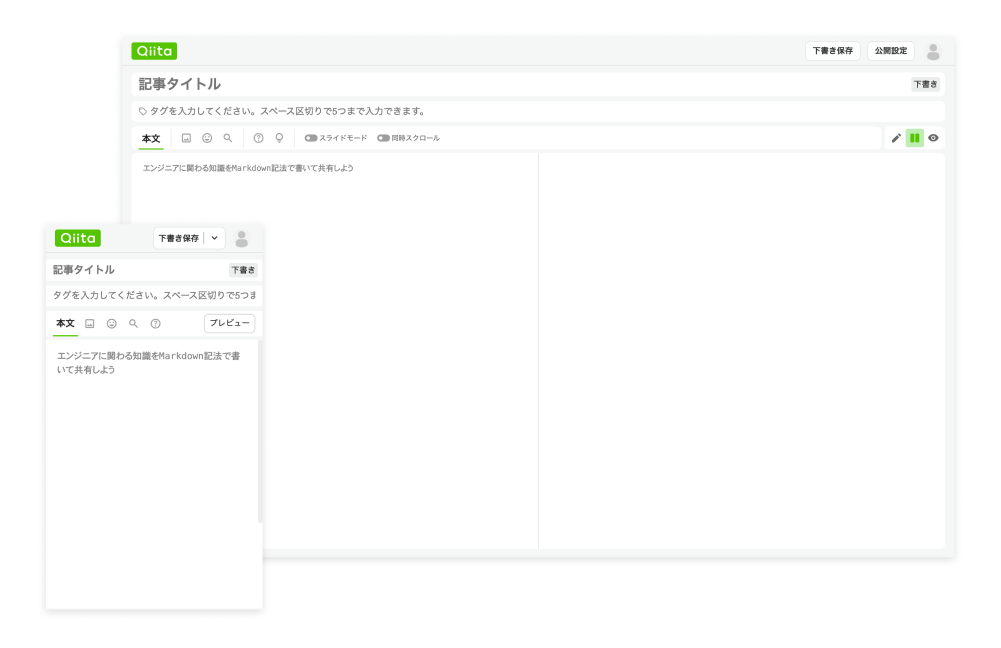1001x648 pixels.
Task: Click the help question mark icon
Action: [x=257, y=138]
